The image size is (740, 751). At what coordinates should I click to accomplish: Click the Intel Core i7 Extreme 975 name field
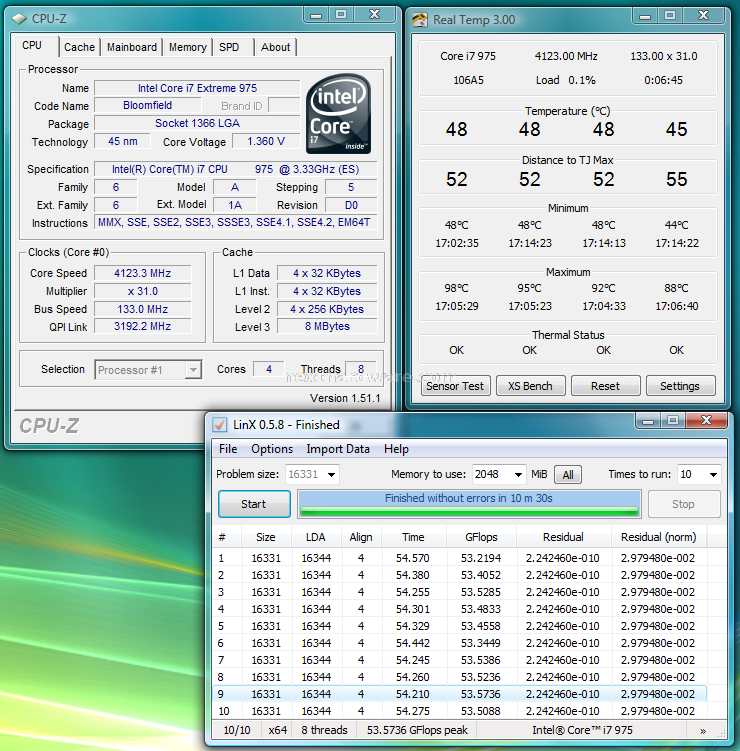coord(197,88)
